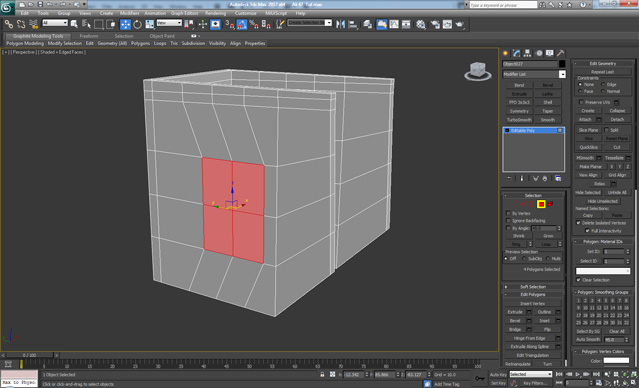Toggle the Percent Snap icon
Screen dimensions: 639x388
(254, 24)
